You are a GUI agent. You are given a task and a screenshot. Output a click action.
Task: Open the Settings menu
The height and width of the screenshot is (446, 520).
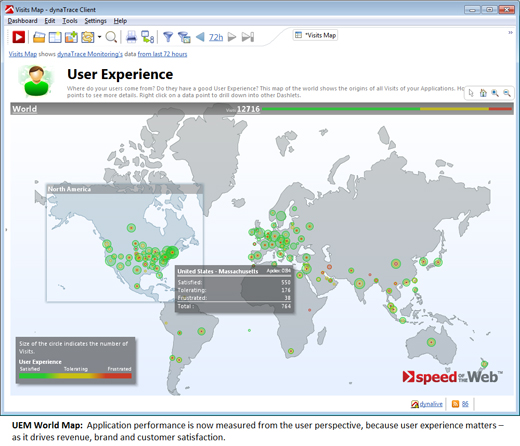click(x=95, y=21)
